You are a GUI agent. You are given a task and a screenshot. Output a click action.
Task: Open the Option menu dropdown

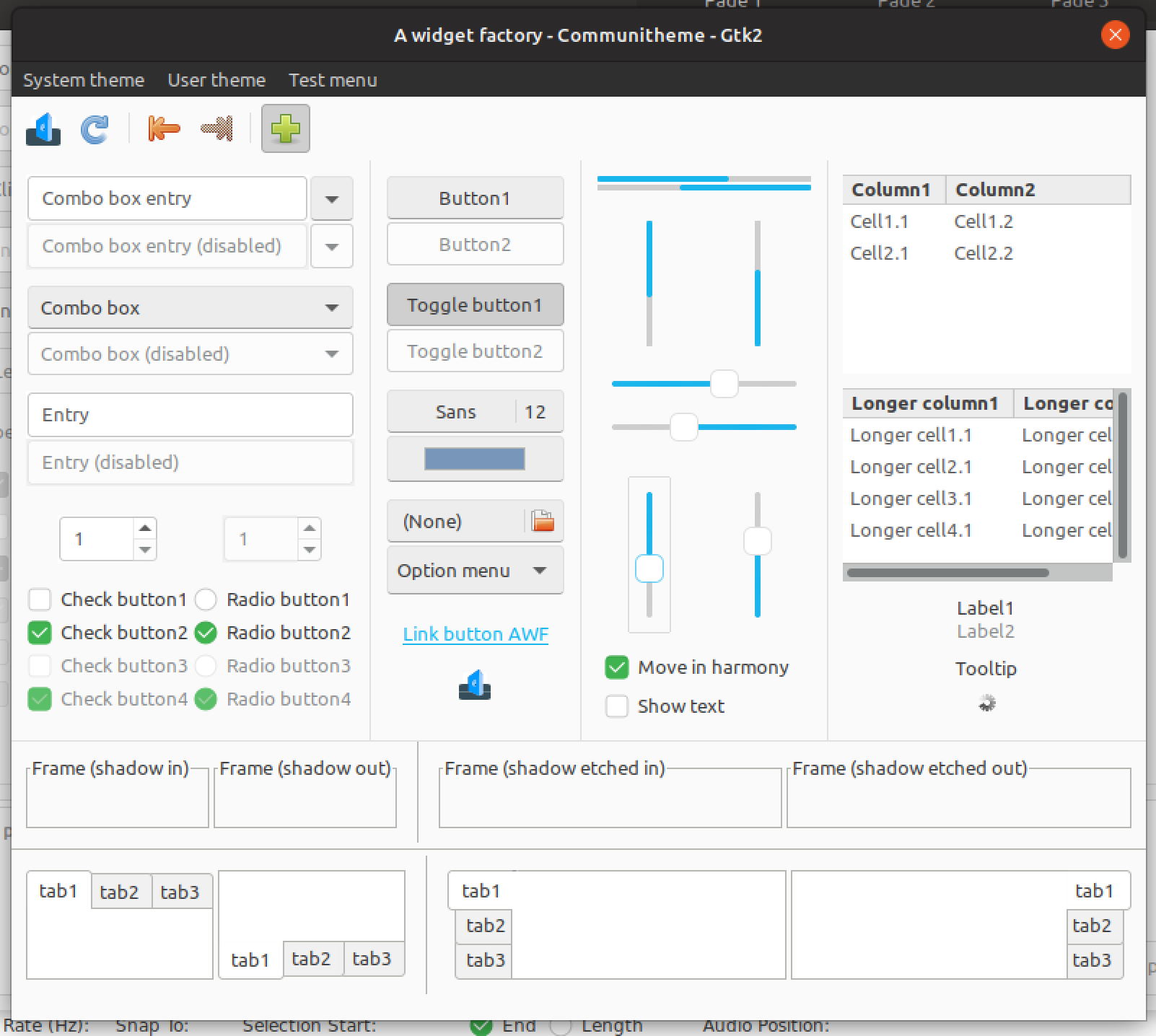point(474,570)
